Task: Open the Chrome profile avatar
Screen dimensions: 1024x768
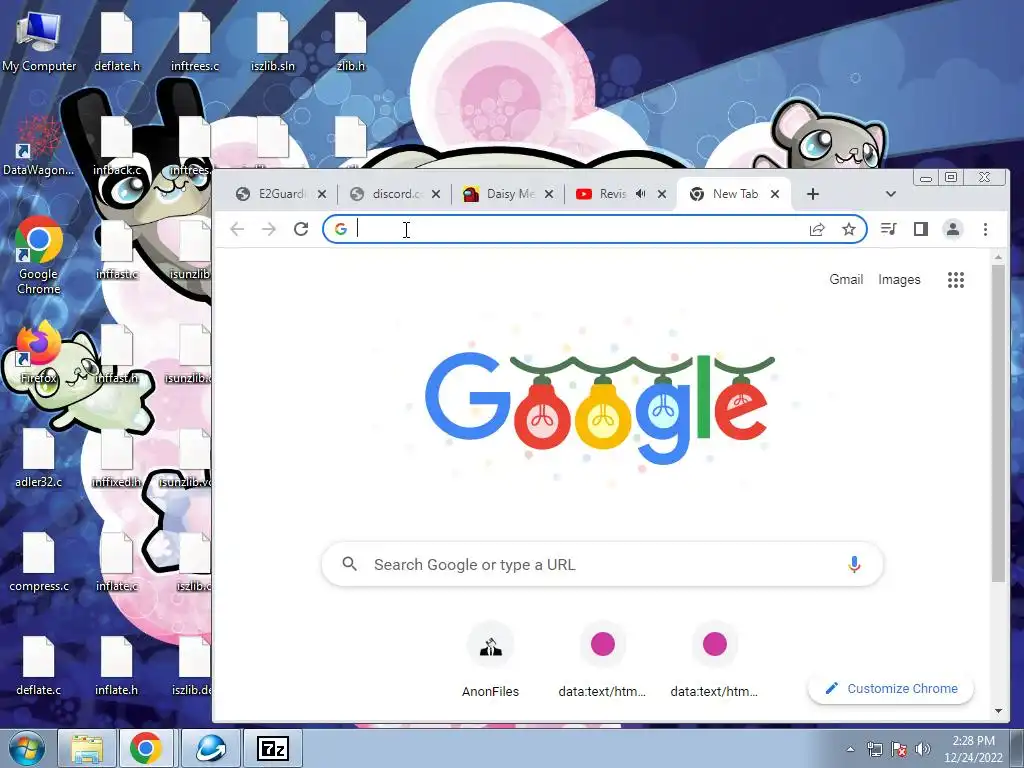Action: [x=953, y=229]
